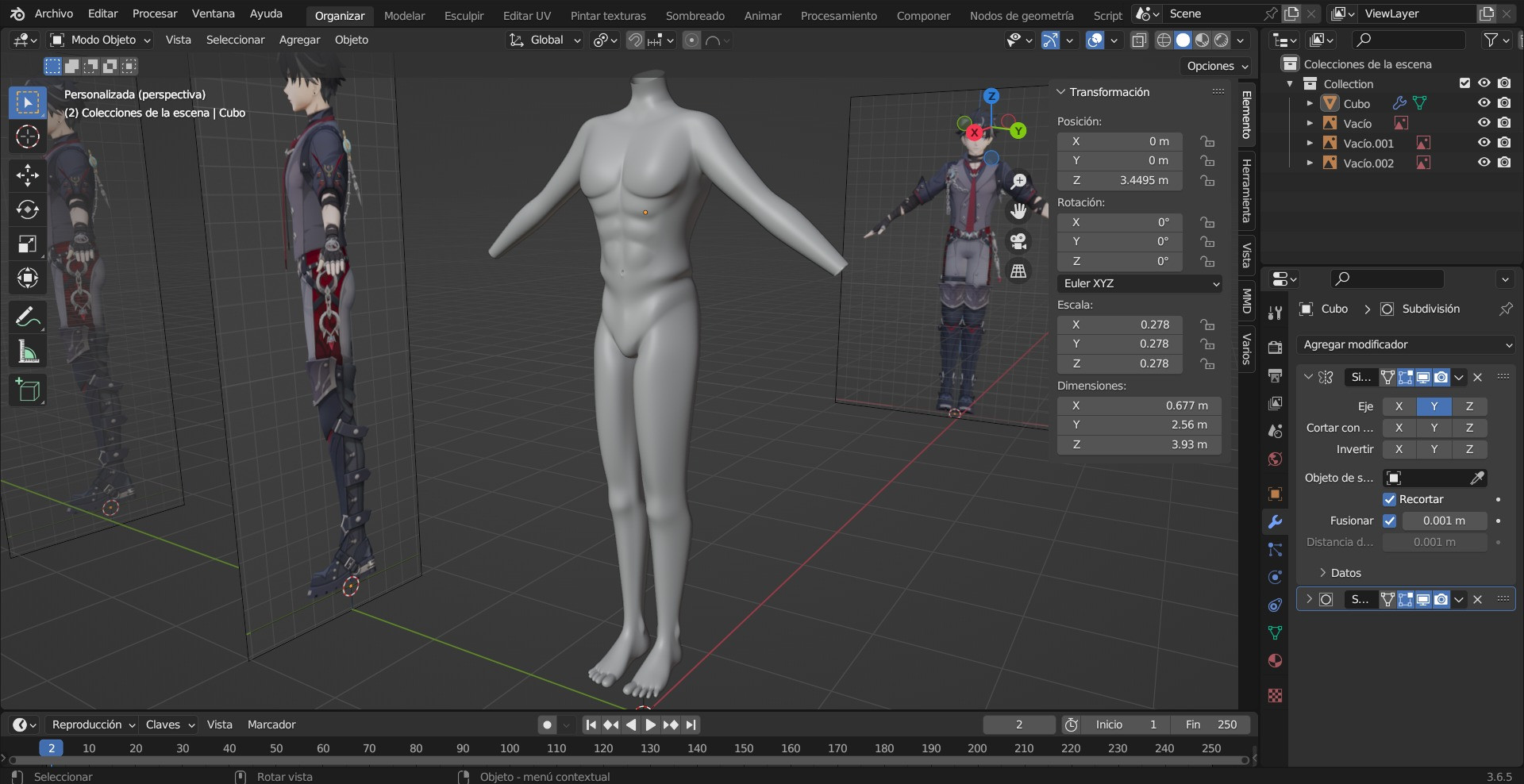
Task: Click the Seleccionar header menu
Action: [x=235, y=40]
